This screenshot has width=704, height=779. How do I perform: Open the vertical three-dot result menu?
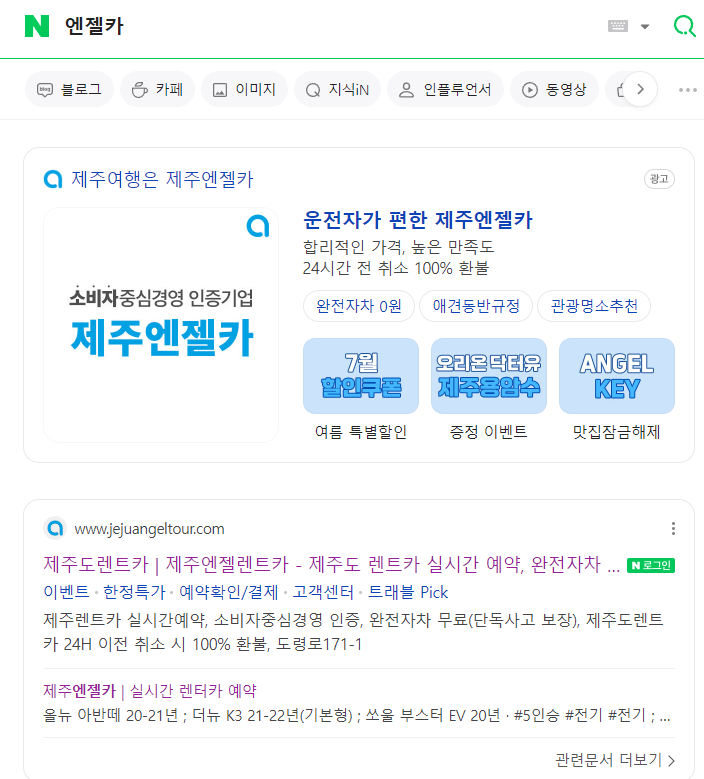click(x=673, y=528)
